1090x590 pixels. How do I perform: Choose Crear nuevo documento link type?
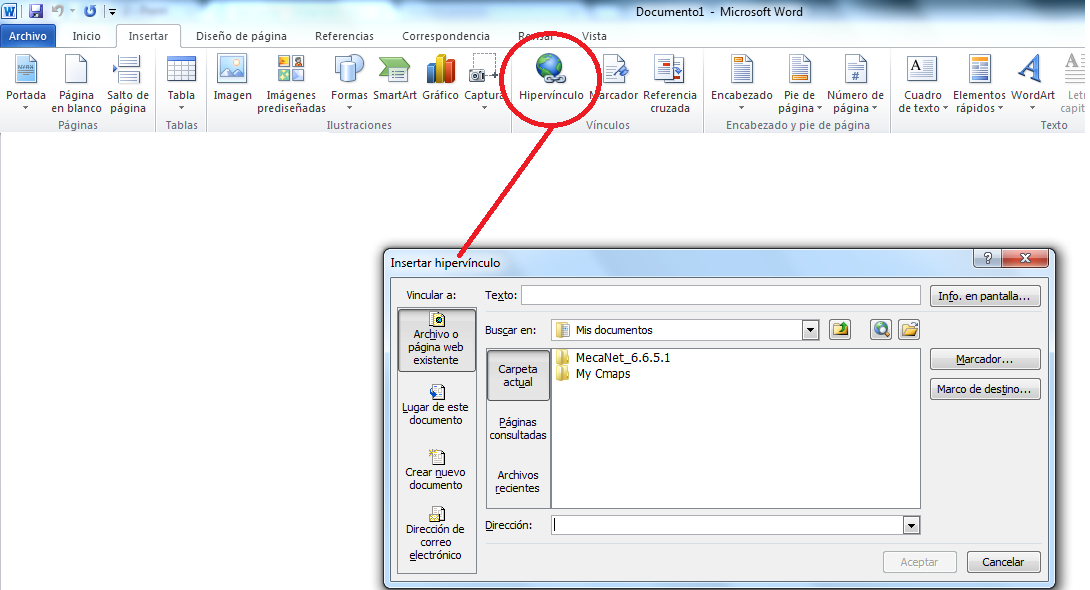pyautogui.click(x=434, y=470)
